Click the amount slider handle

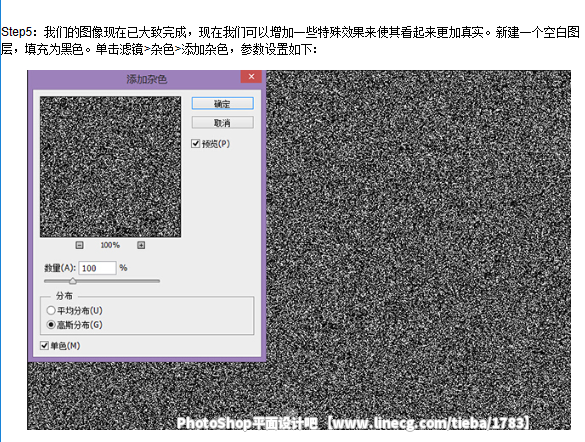(73, 281)
